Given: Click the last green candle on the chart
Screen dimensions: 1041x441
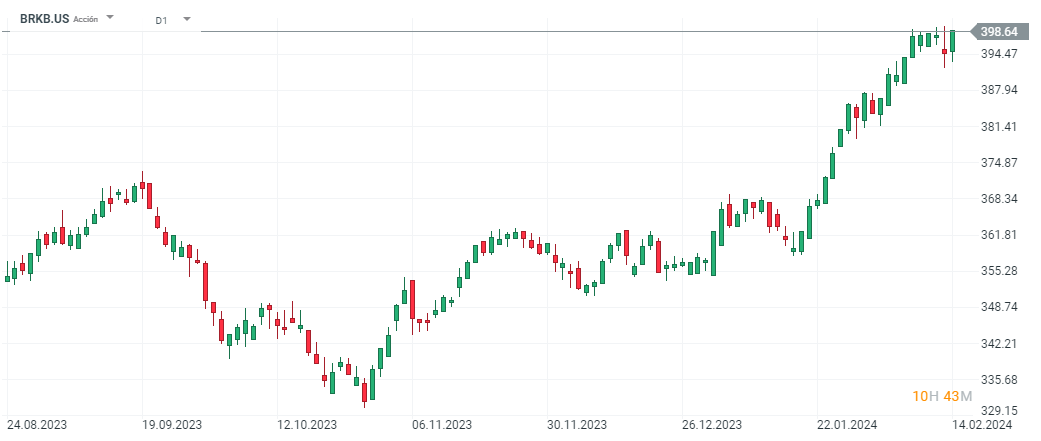Looking at the screenshot, I should [953, 41].
